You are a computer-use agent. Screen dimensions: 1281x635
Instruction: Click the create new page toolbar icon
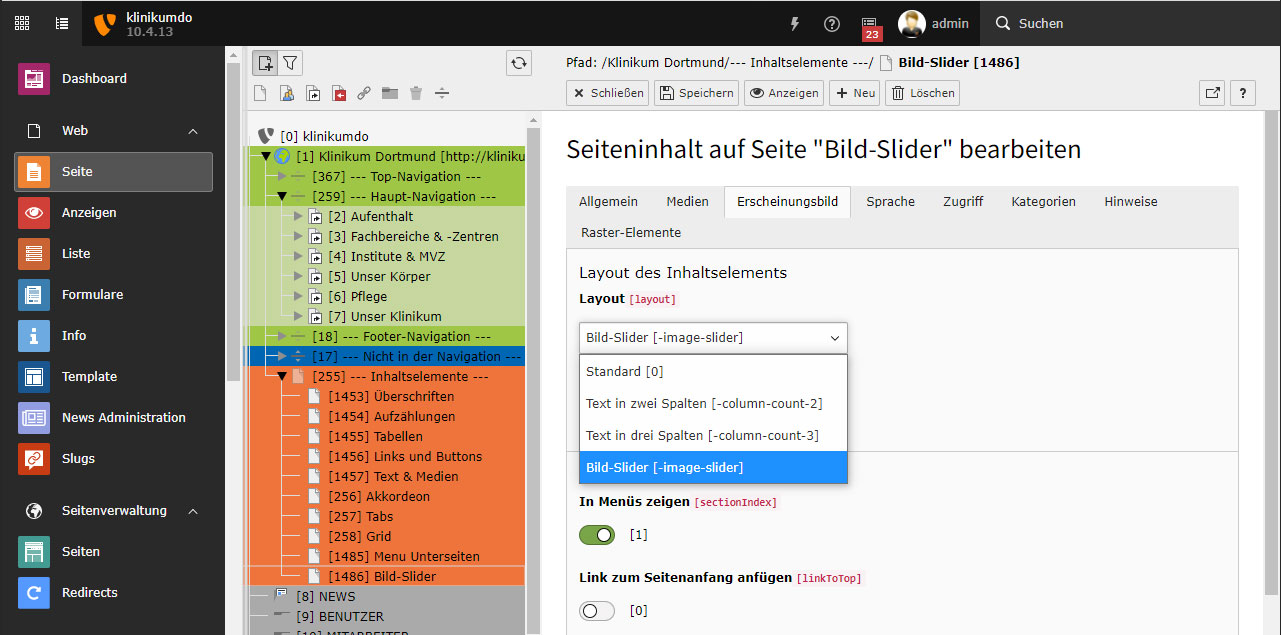pos(265,63)
